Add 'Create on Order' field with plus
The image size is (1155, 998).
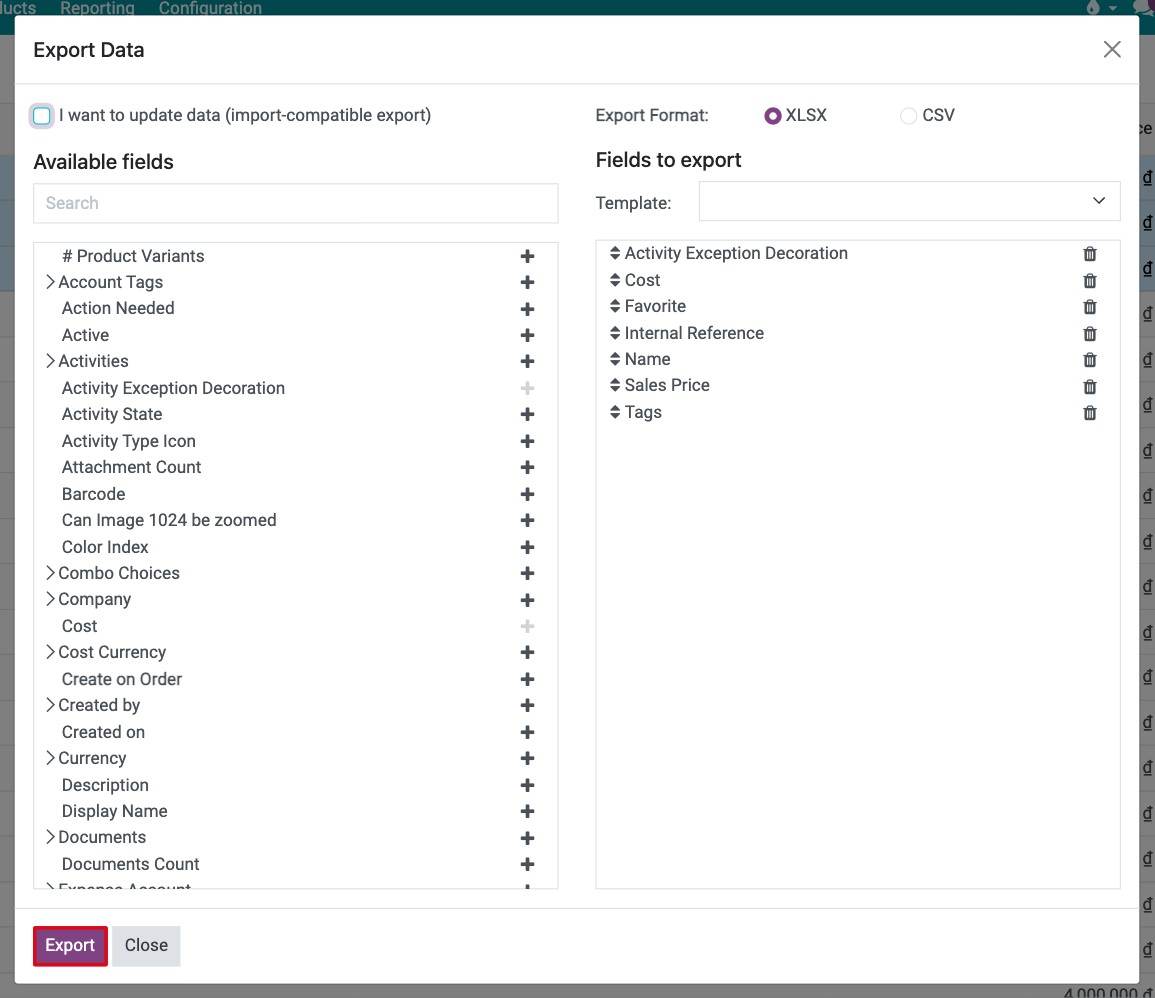(x=527, y=679)
